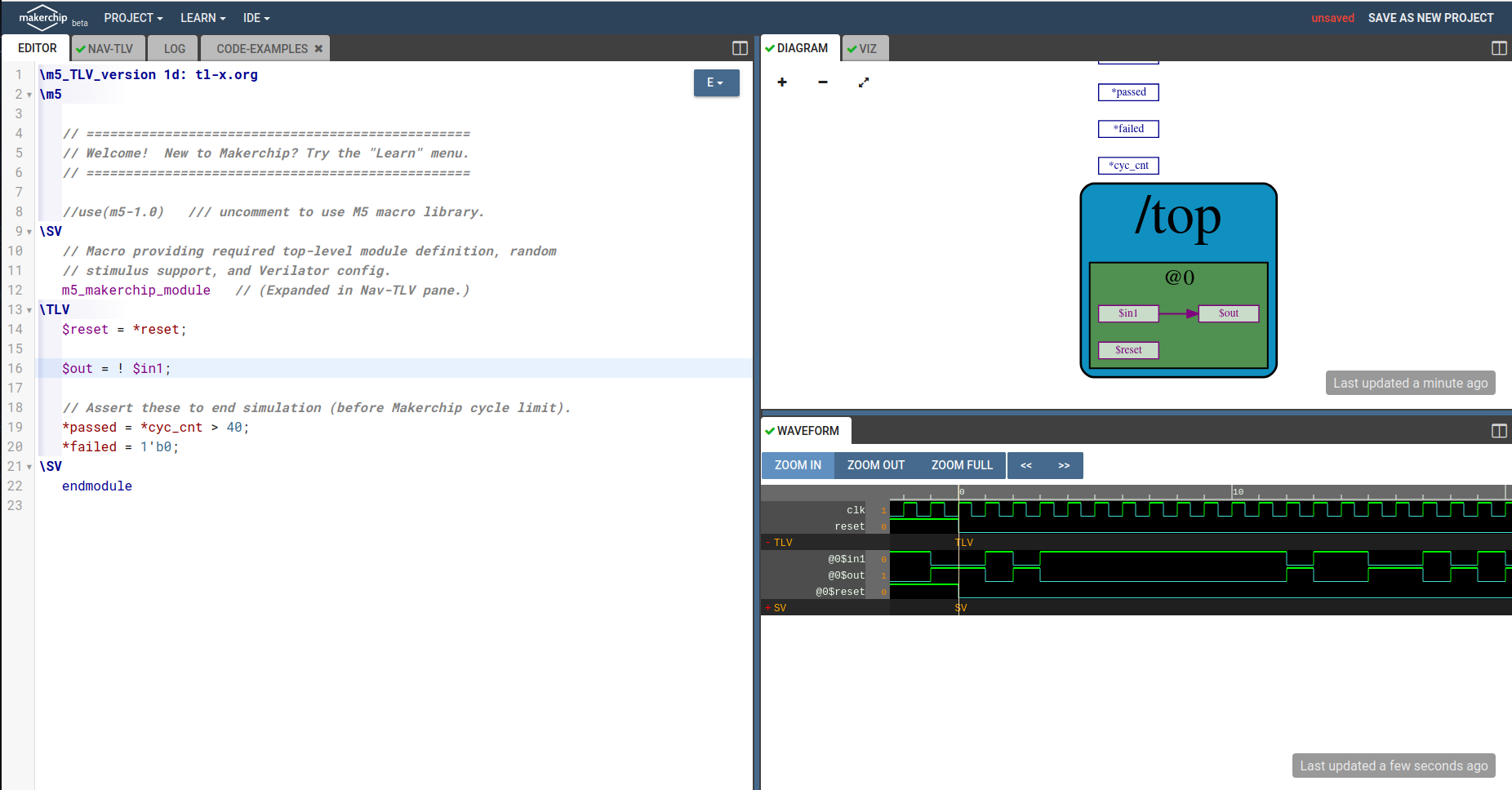Open the E editor settings dropdown

716,82
